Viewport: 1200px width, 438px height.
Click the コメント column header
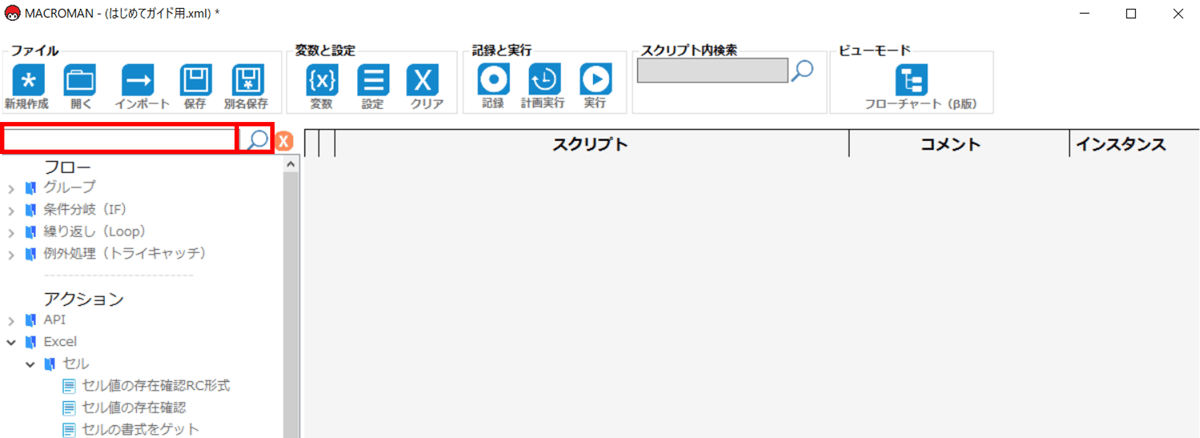click(958, 144)
